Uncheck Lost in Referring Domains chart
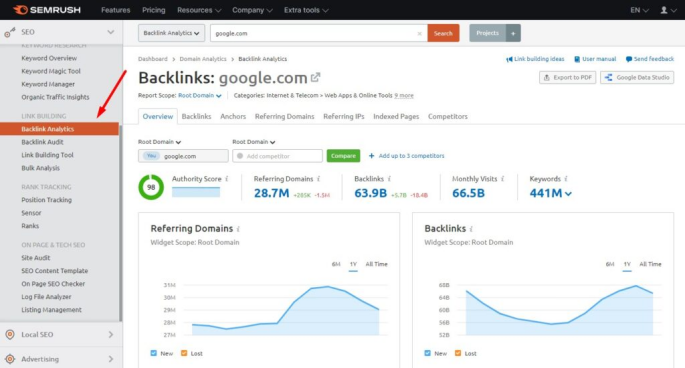685x368 pixels. tap(184, 353)
